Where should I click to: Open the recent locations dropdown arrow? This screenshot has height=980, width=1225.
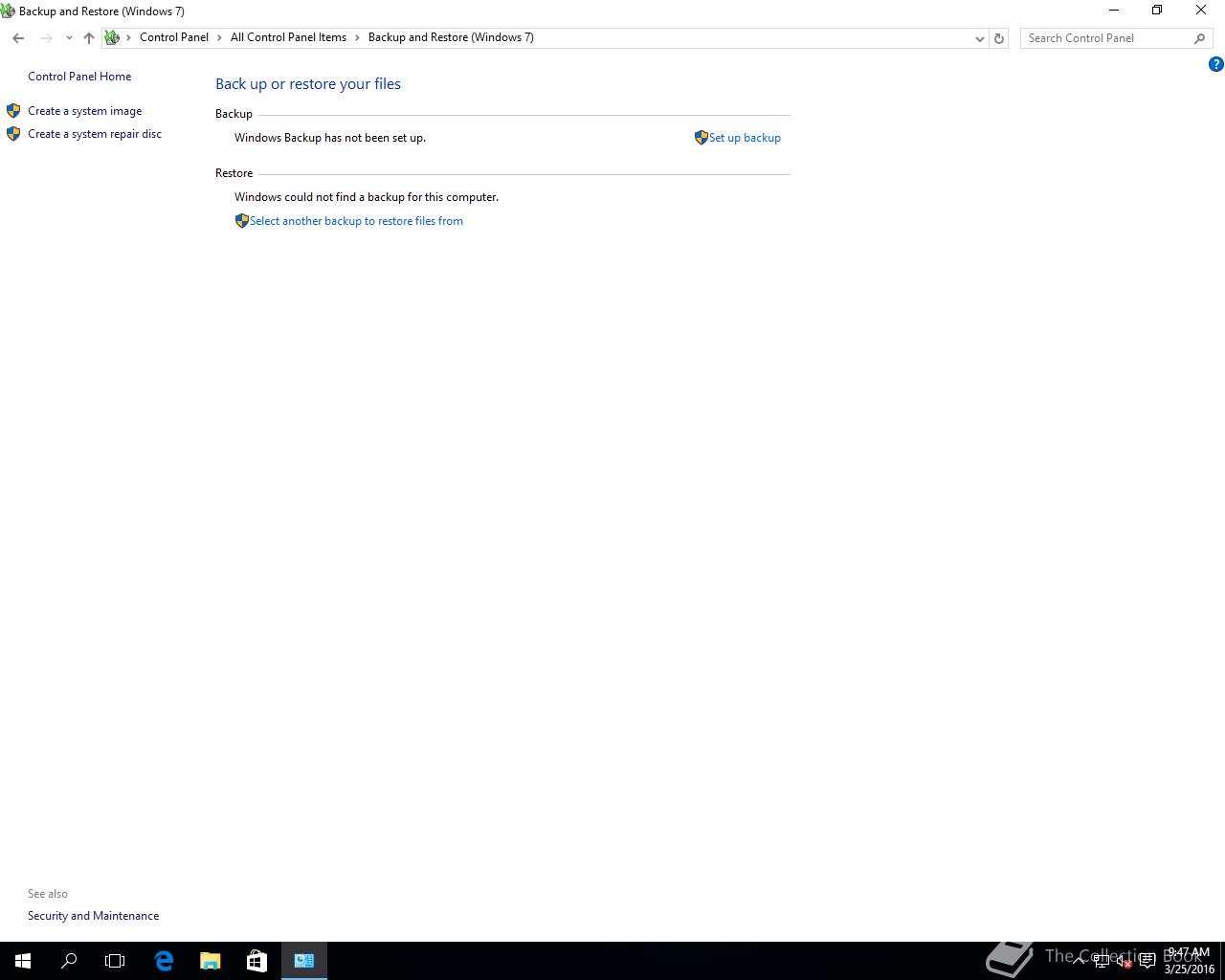[69, 38]
